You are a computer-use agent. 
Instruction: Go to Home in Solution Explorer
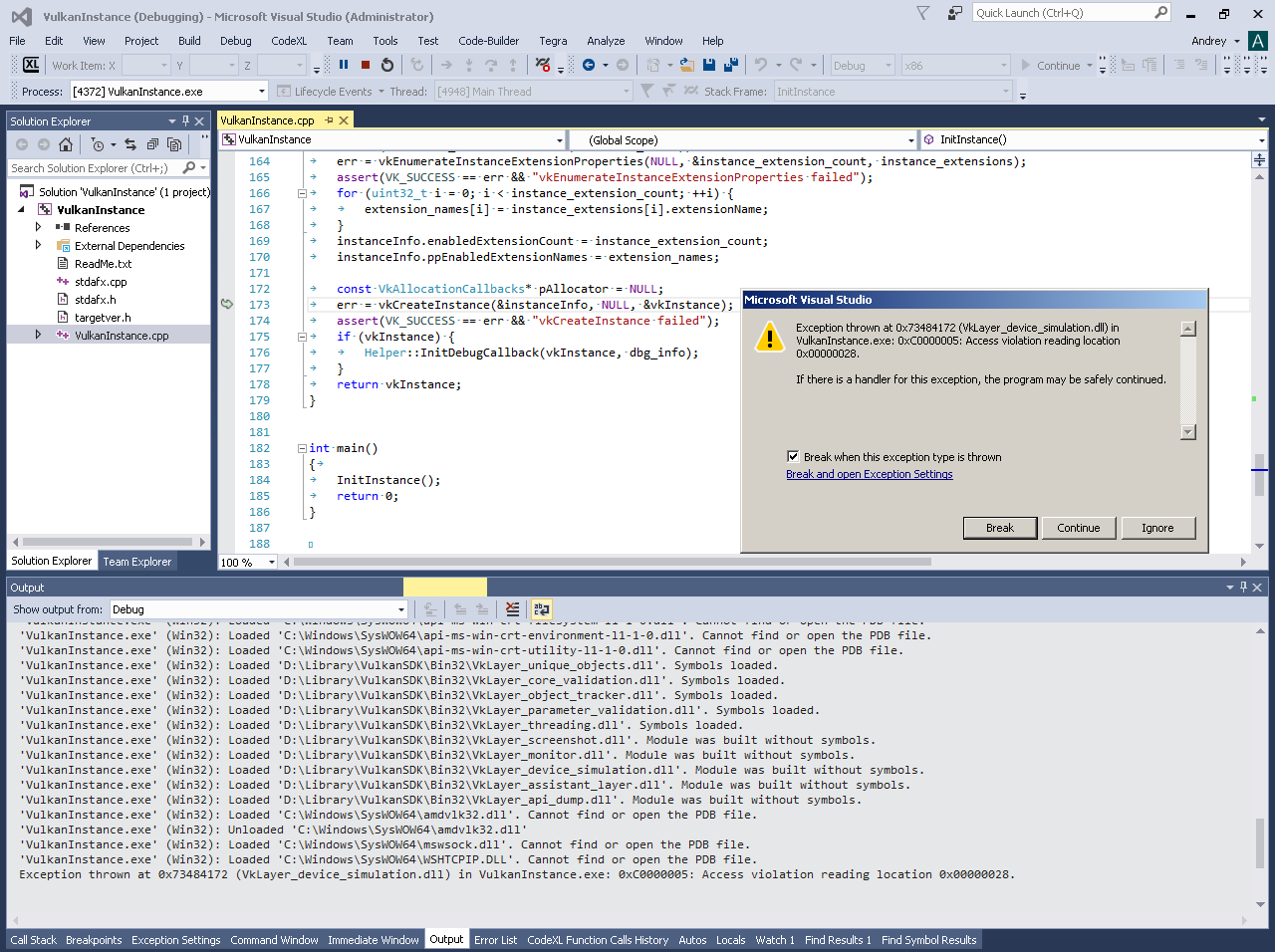[x=66, y=144]
